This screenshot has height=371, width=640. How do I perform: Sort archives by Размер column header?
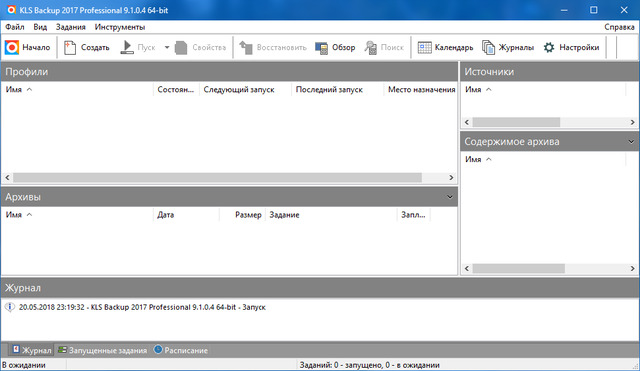click(248, 215)
